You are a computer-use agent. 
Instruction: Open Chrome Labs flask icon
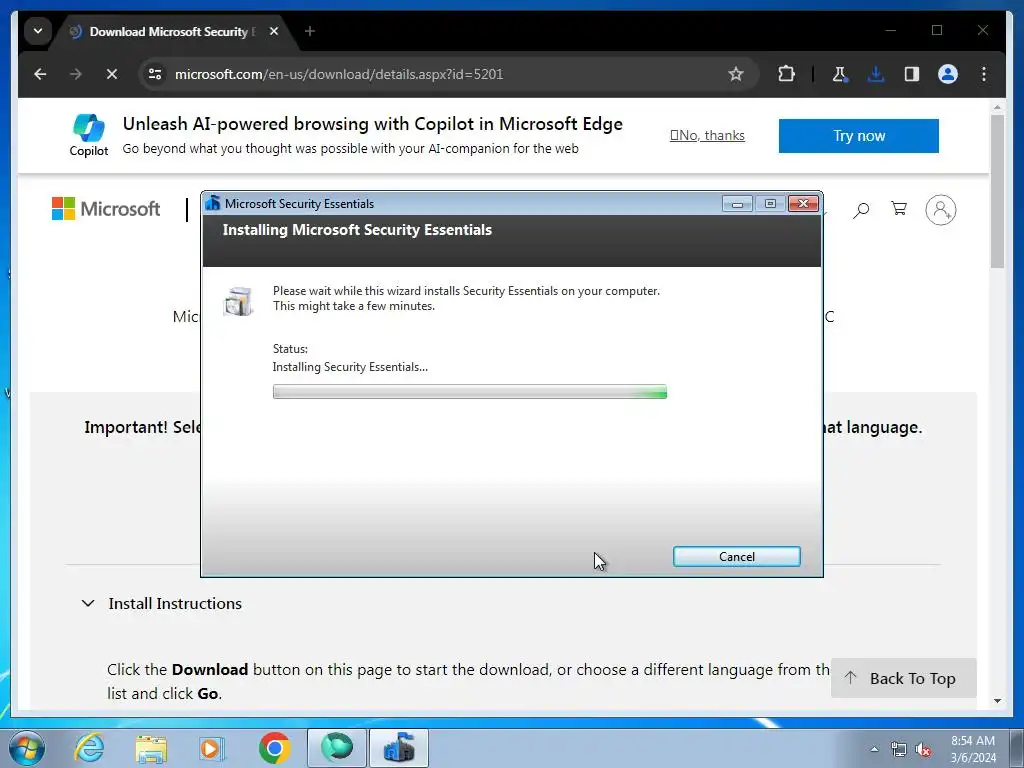[x=840, y=74]
